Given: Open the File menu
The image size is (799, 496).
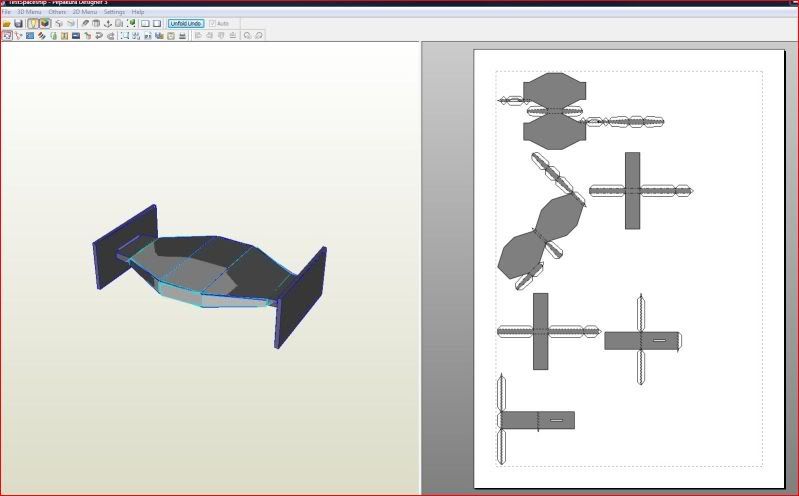Looking at the screenshot, I should [x=6, y=12].
